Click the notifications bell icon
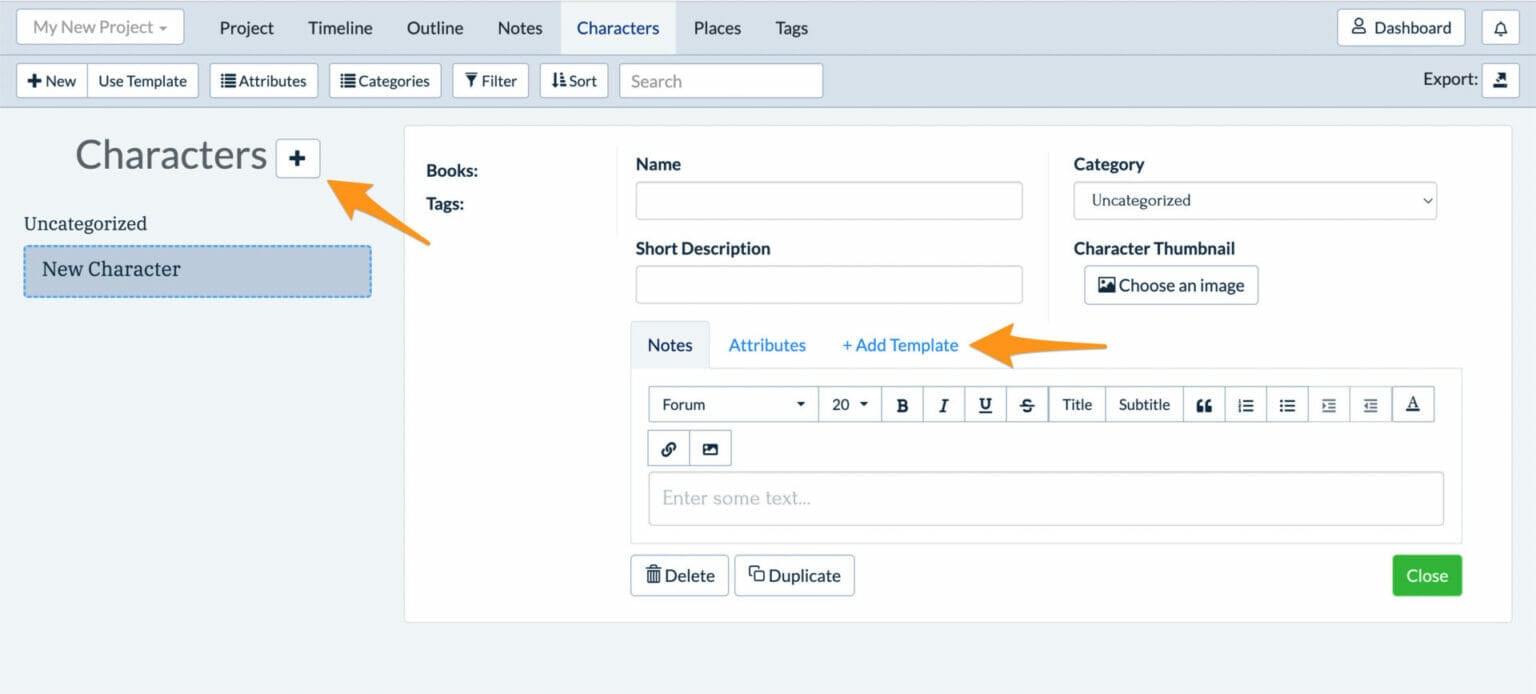 [1500, 28]
